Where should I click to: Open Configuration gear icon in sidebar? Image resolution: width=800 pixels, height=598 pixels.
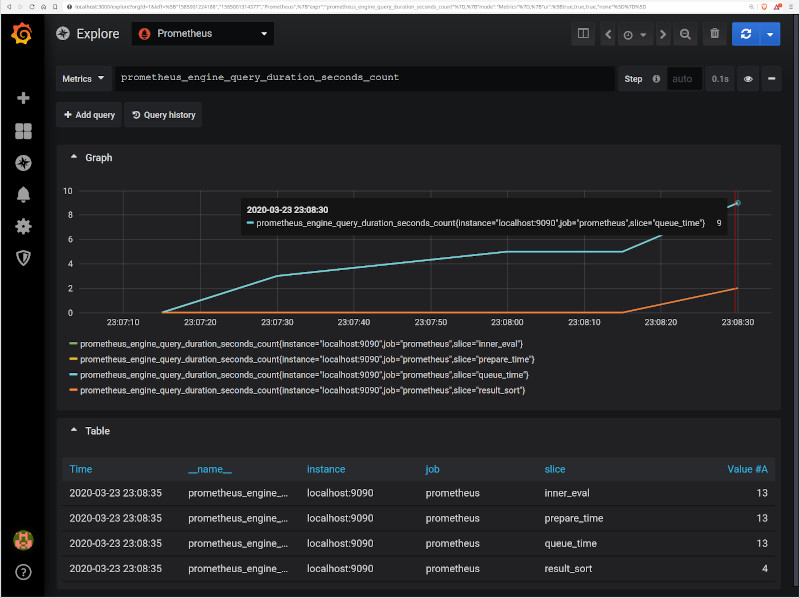[x=23, y=226]
